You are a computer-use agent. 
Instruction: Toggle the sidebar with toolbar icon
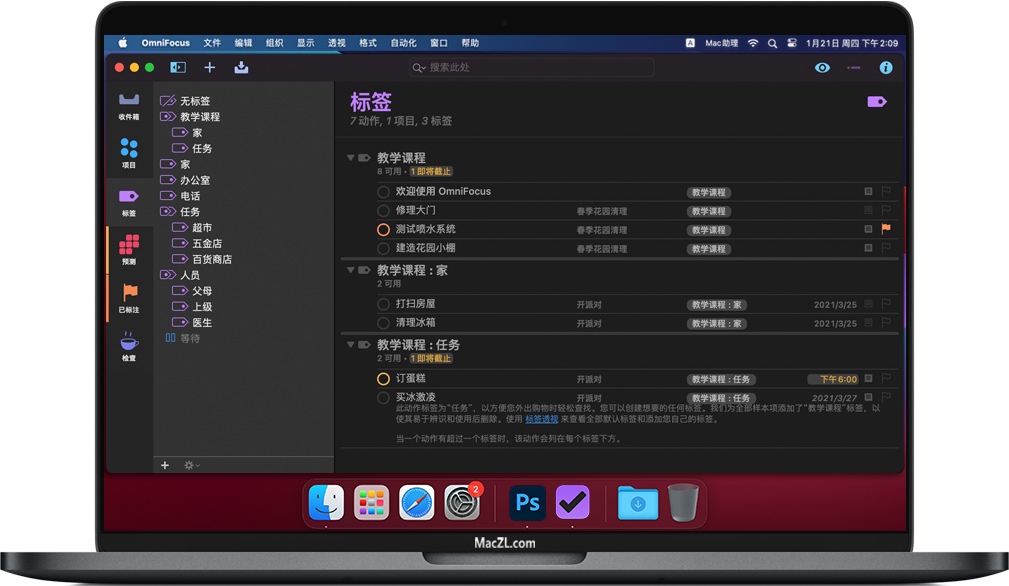point(178,68)
